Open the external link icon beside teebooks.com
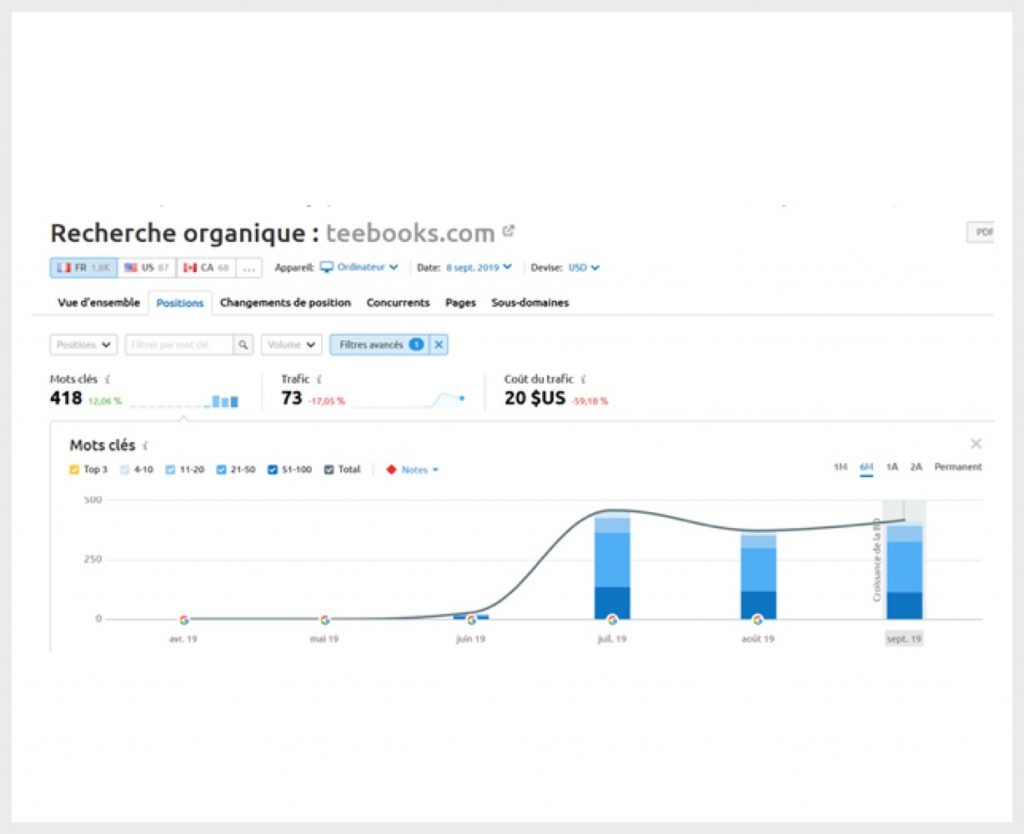The height and width of the screenshot is (834, 1024). (x=508, y=231)
